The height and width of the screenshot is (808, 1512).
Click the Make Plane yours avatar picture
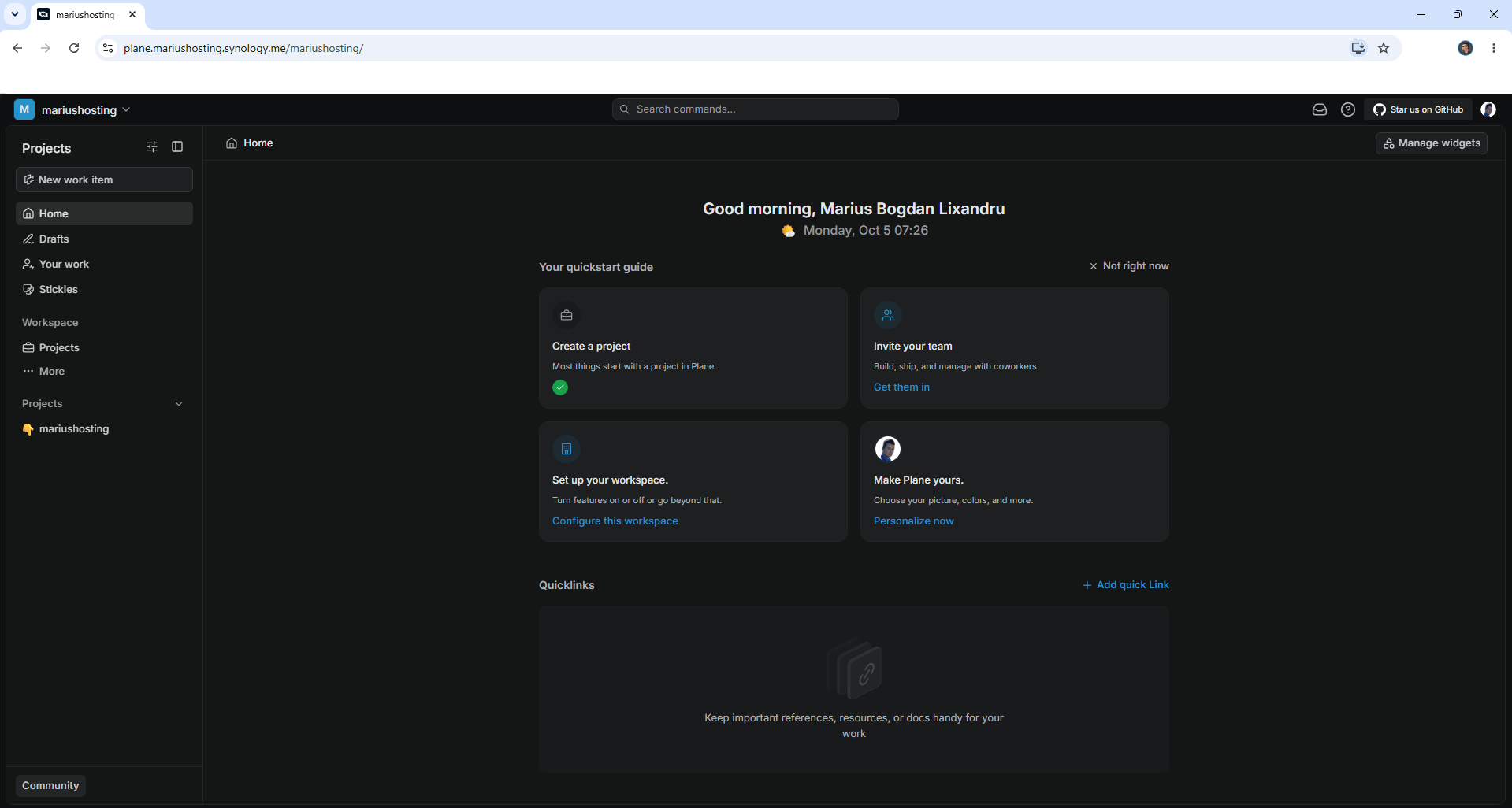coord(888,449)
